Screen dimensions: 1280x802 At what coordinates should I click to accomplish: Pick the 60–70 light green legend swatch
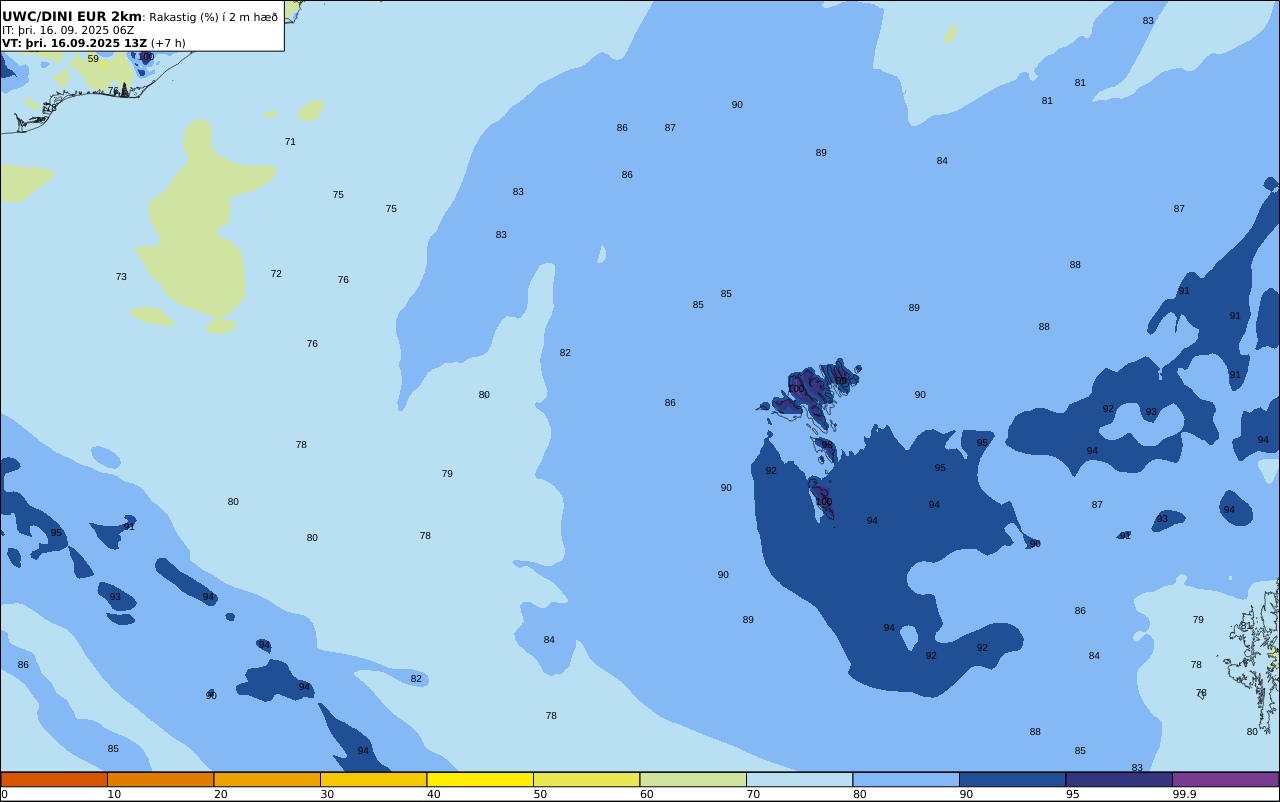tap(693, 779)
